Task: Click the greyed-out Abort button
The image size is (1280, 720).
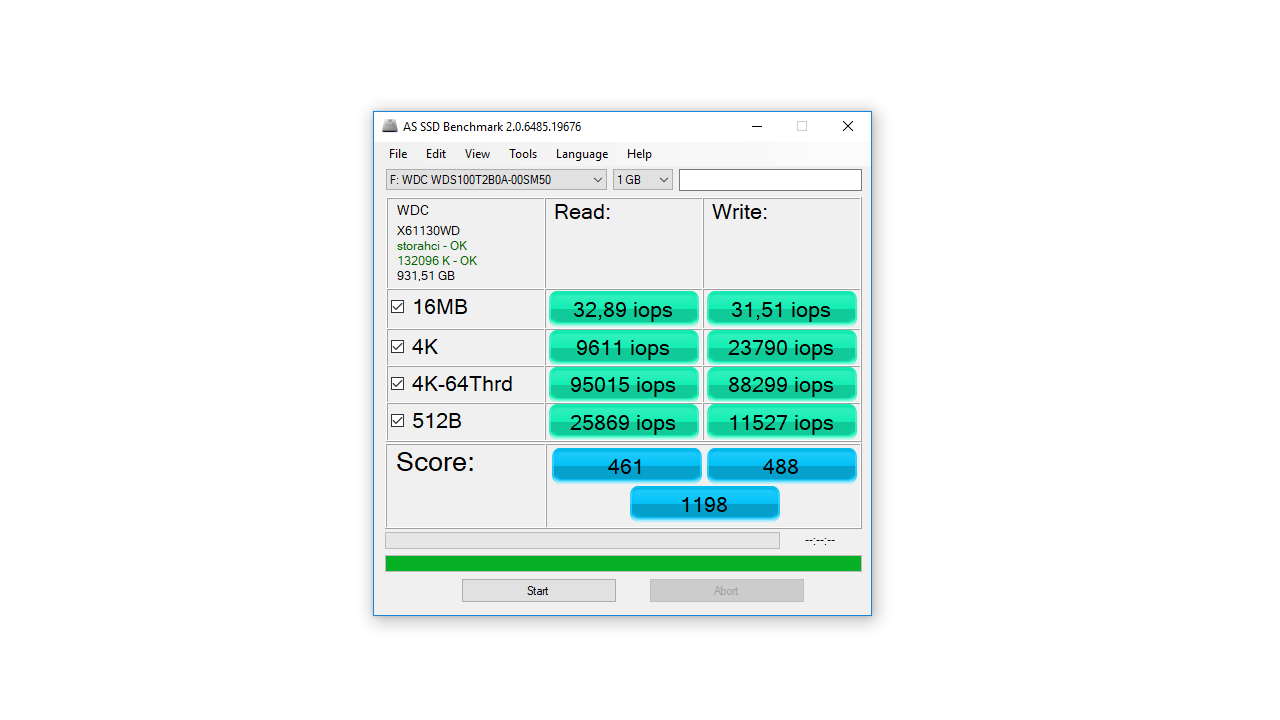Action: point(727,591)
